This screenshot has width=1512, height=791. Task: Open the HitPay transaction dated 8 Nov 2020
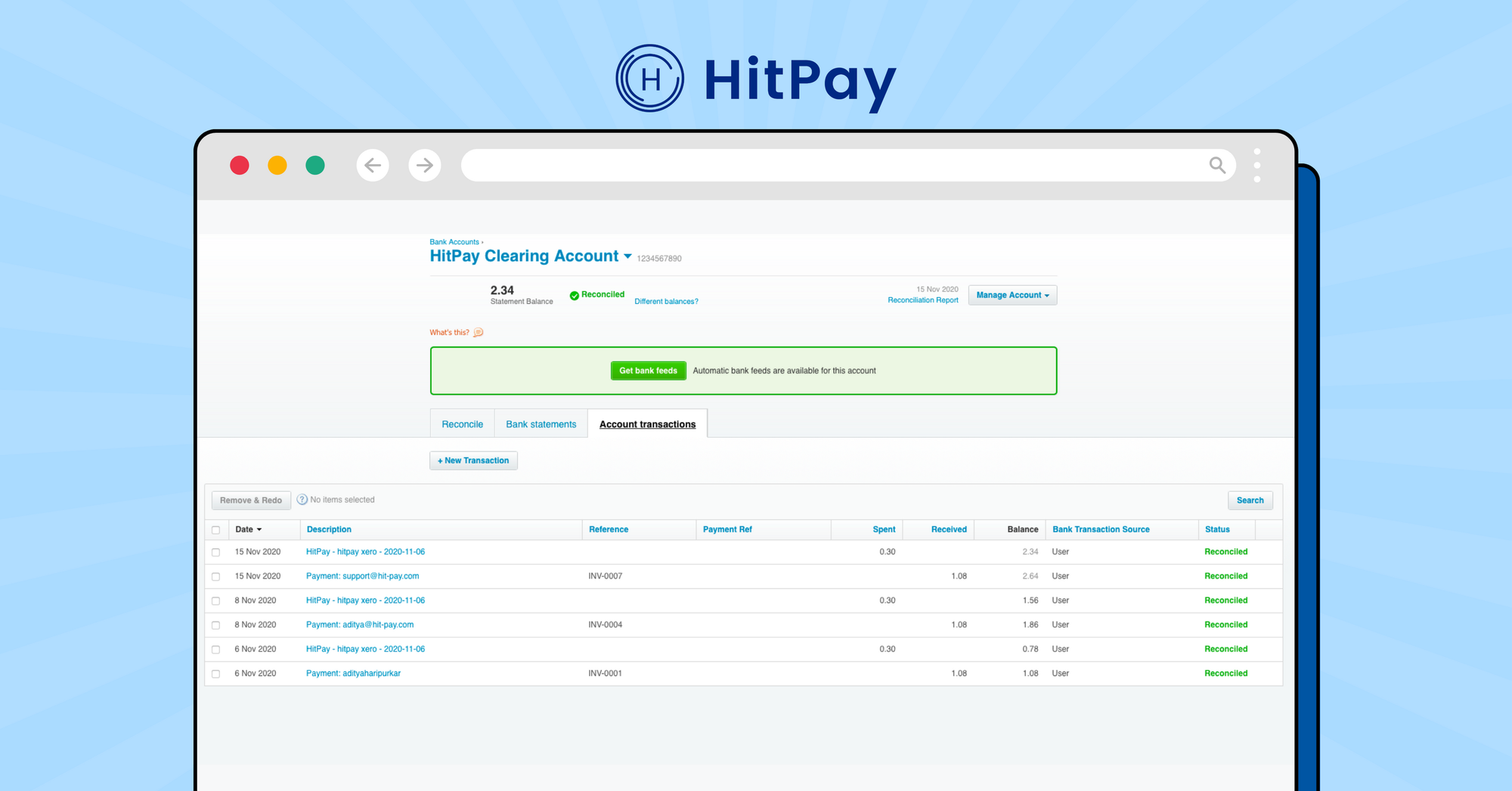365,600
